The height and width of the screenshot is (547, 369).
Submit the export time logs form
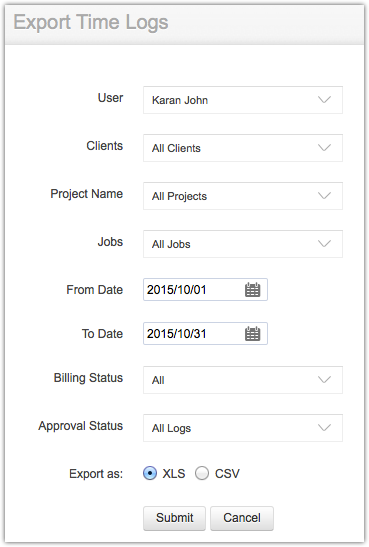[x=174, y=518]
